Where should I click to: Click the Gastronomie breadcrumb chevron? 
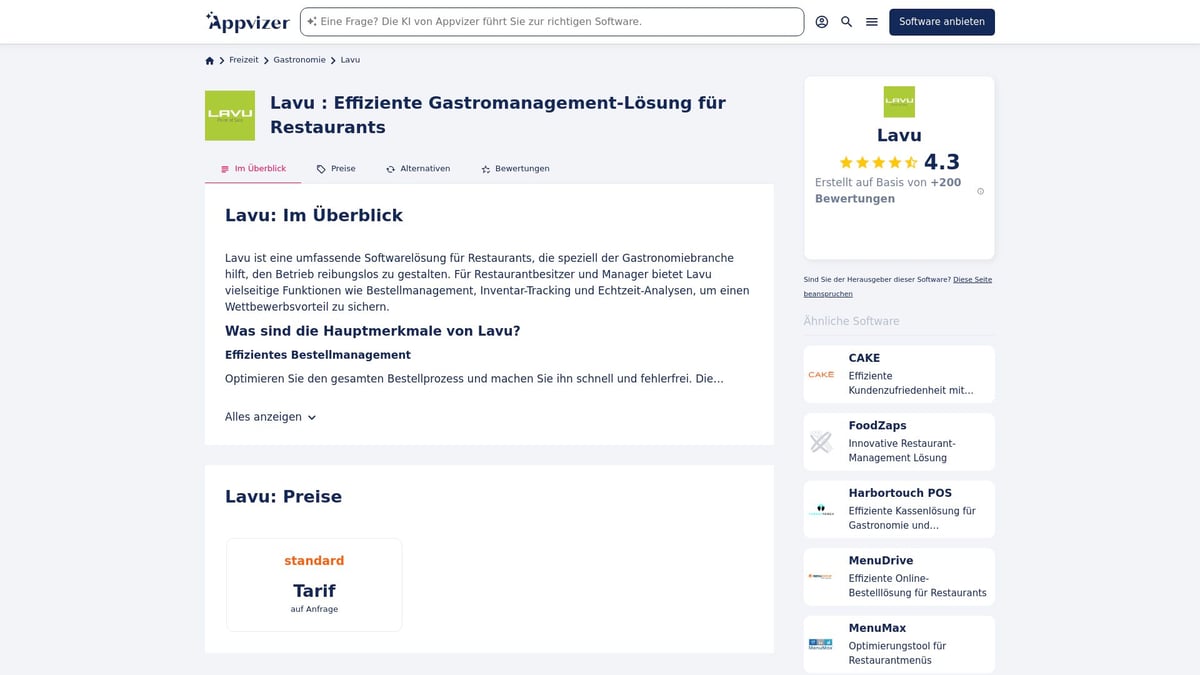click(331, 60)
